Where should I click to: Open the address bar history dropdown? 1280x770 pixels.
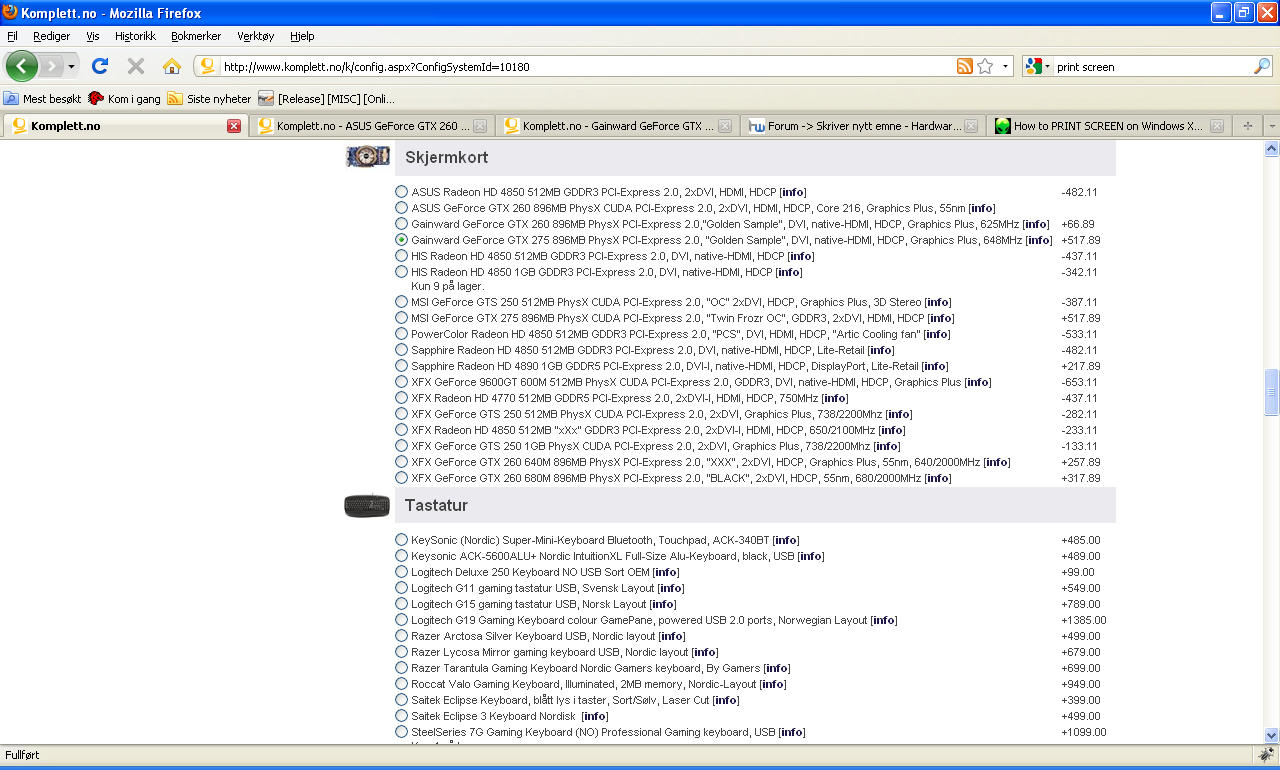tap(1005, 66)
